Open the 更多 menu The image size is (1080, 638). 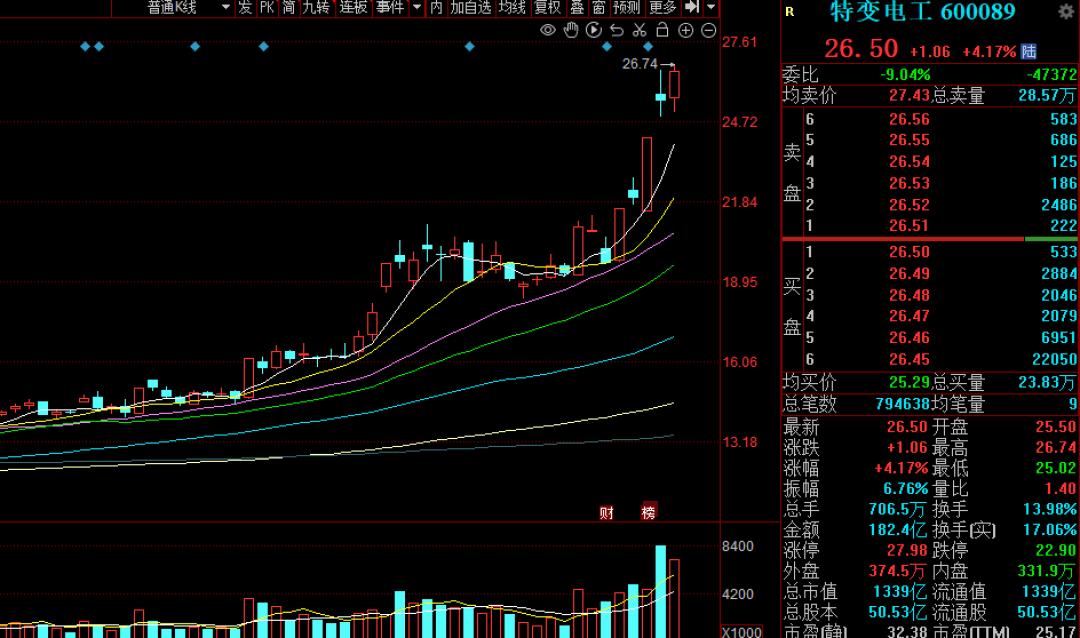(662, 7)
